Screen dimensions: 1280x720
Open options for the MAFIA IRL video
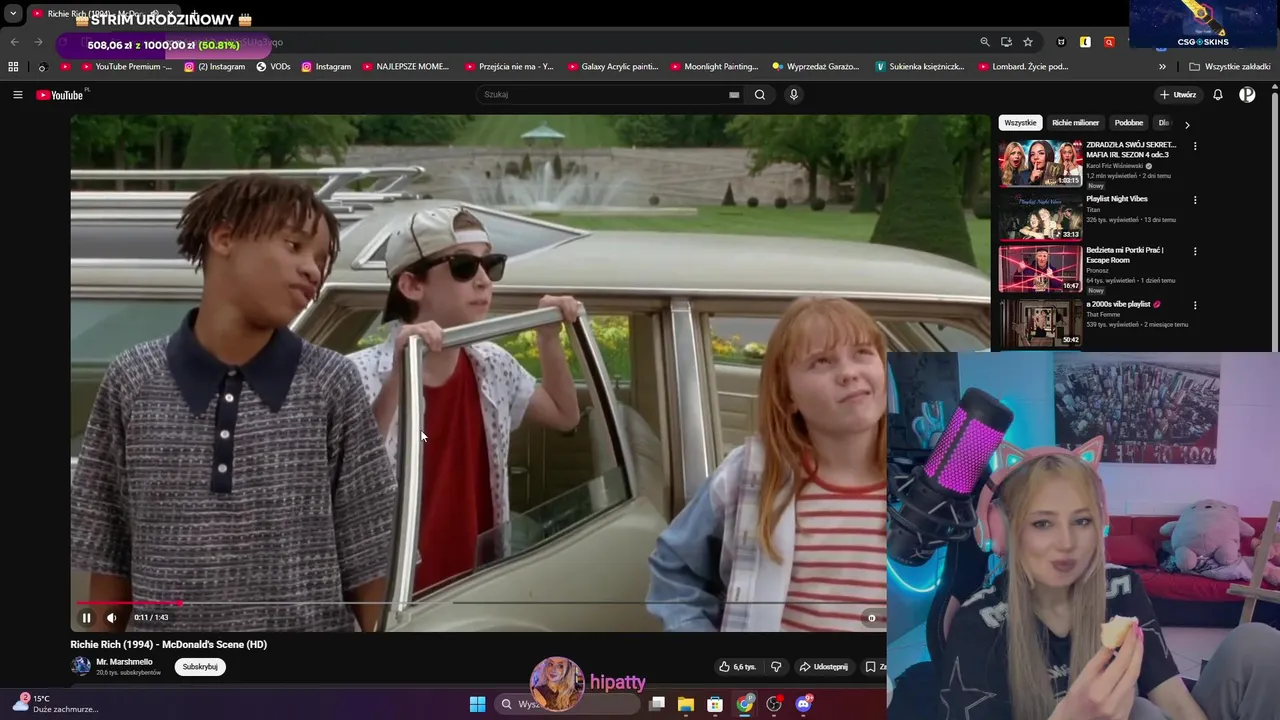tap(1195, 147)
